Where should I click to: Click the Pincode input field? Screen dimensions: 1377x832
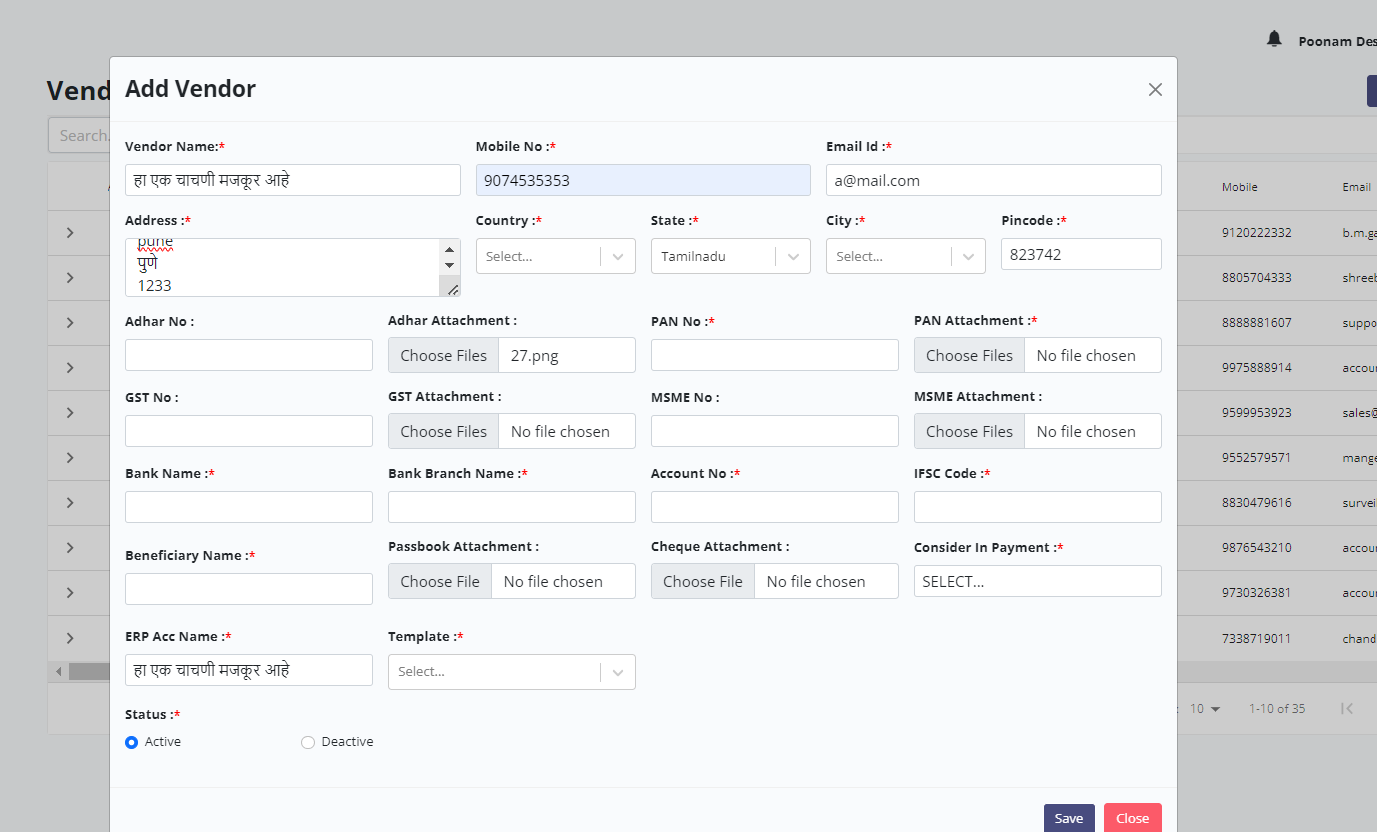[1081, 254]
